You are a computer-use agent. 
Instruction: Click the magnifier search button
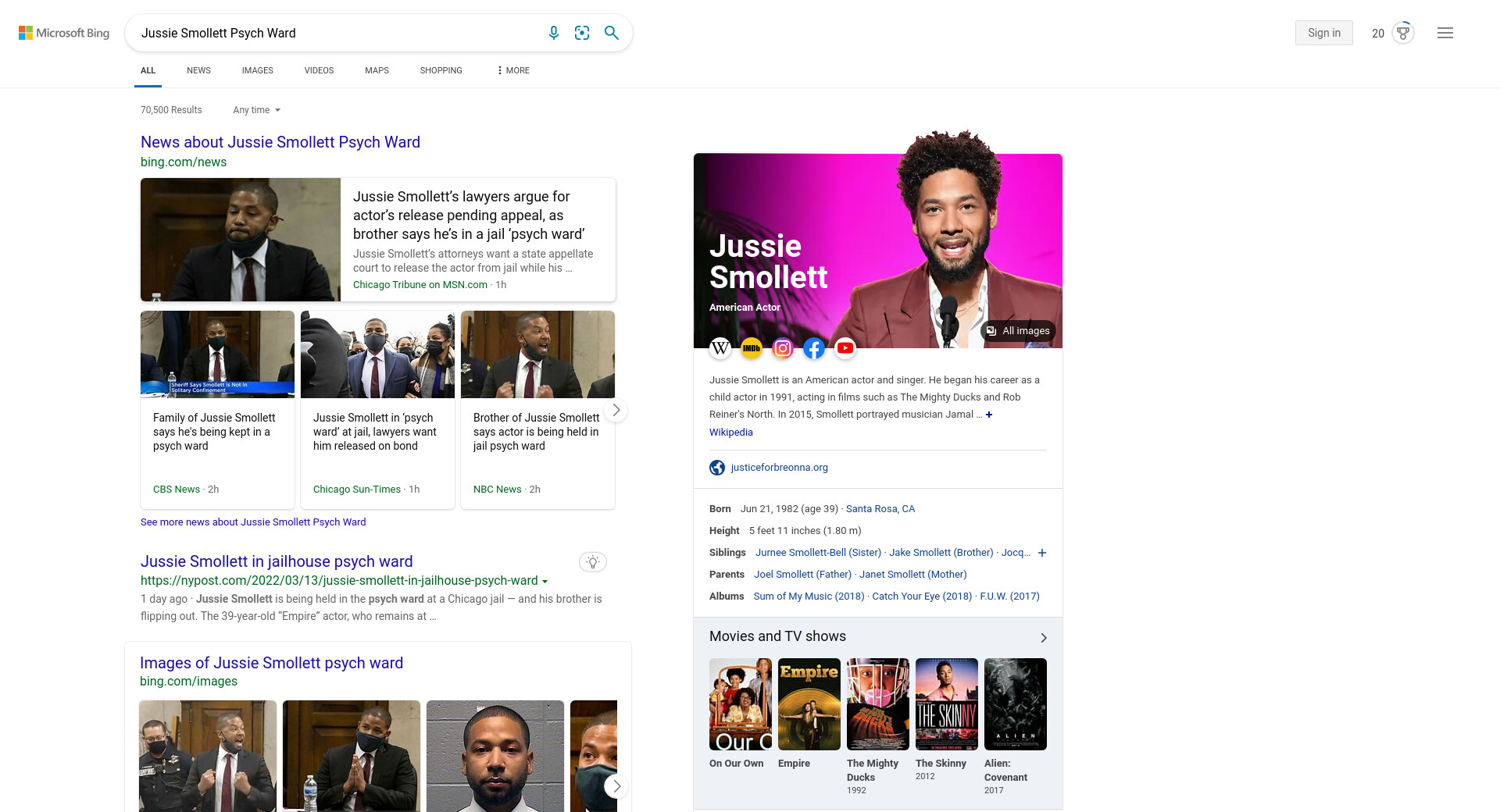[612, 33]
